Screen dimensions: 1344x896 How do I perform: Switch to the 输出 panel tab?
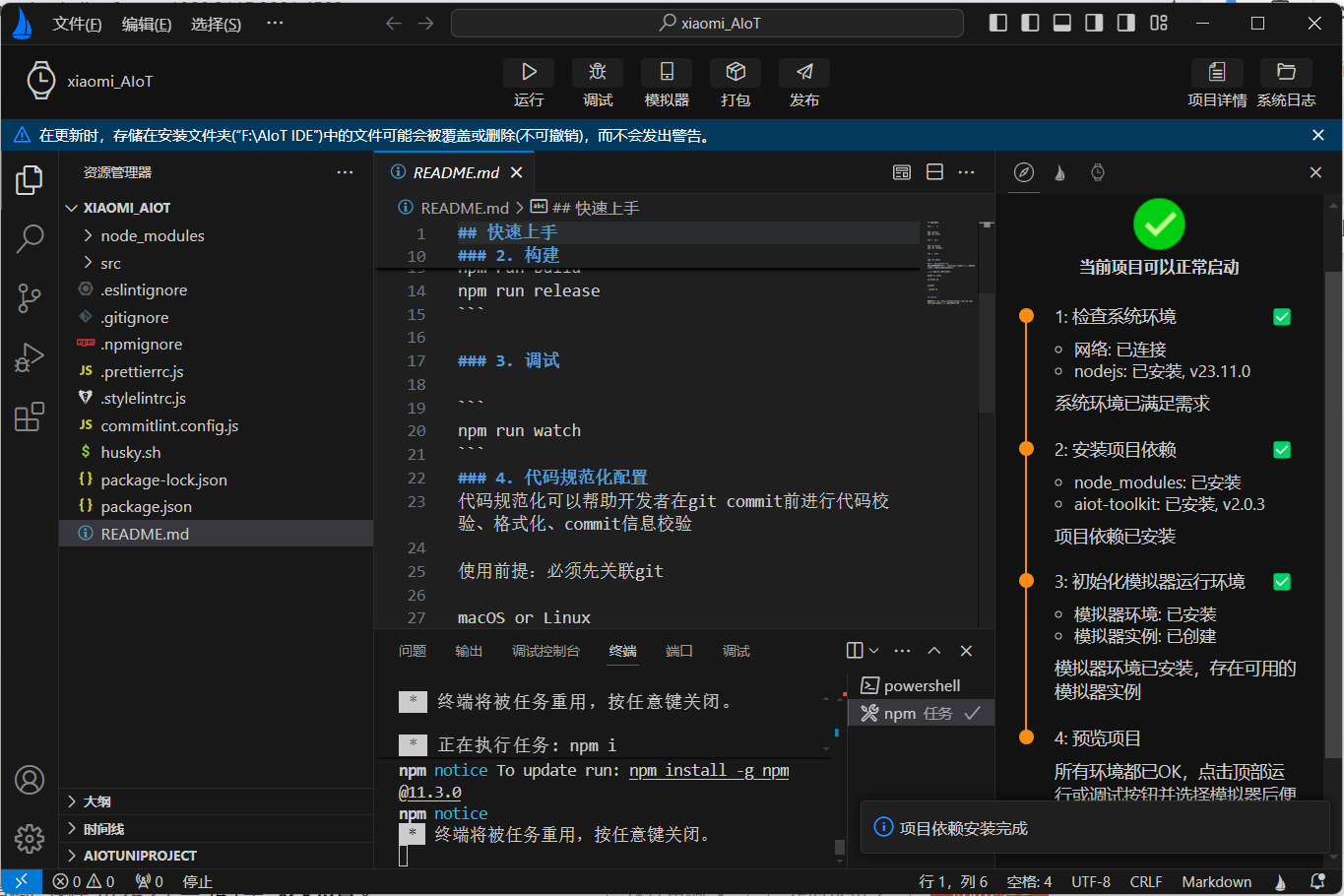(469, 651)
